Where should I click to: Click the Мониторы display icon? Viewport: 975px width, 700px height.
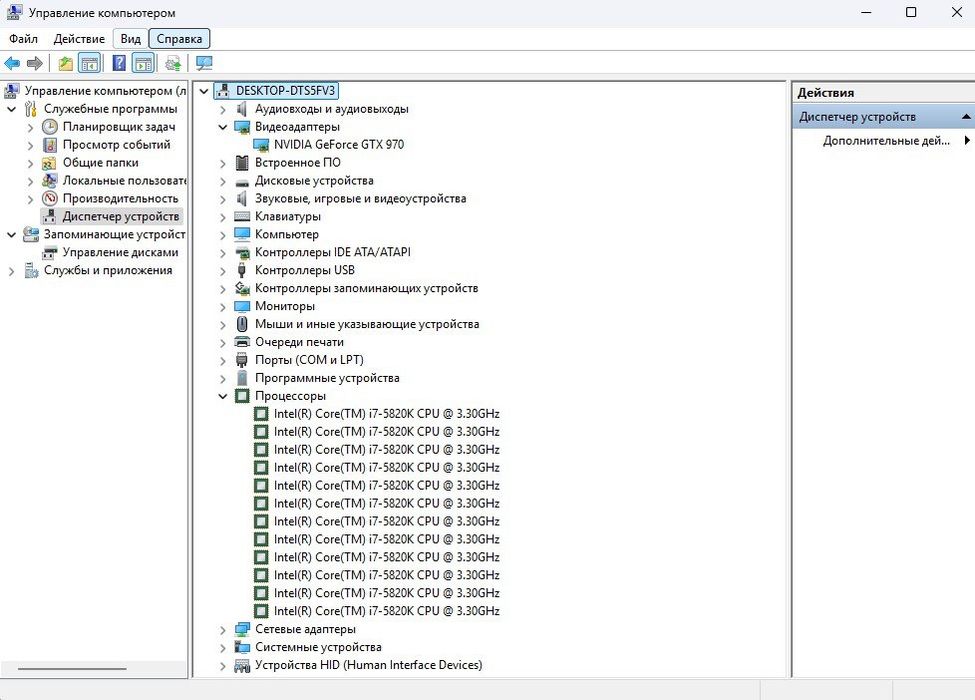pyautogui.click(x=242, y=306)
